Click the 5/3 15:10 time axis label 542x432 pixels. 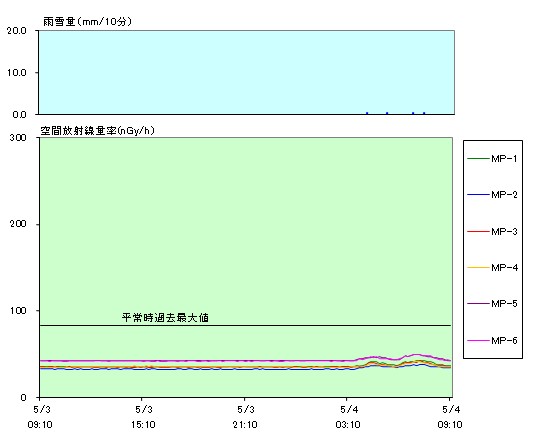[x=143, y=417]
